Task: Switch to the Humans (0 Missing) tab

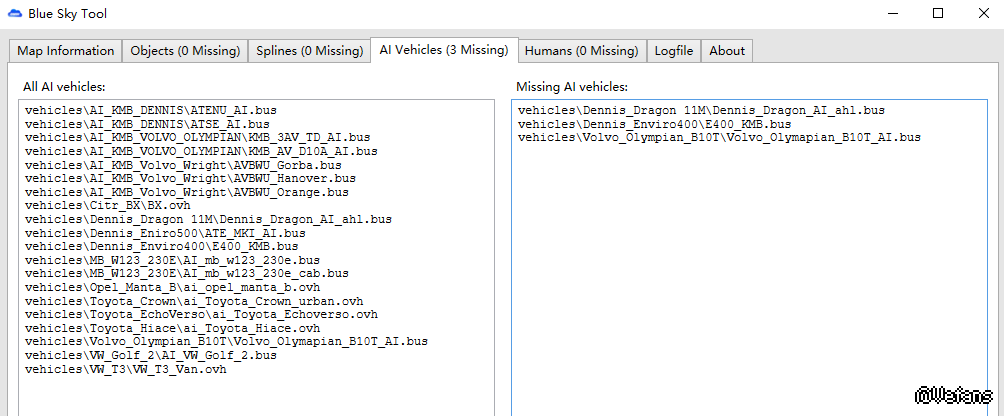Action: [581, 51]
